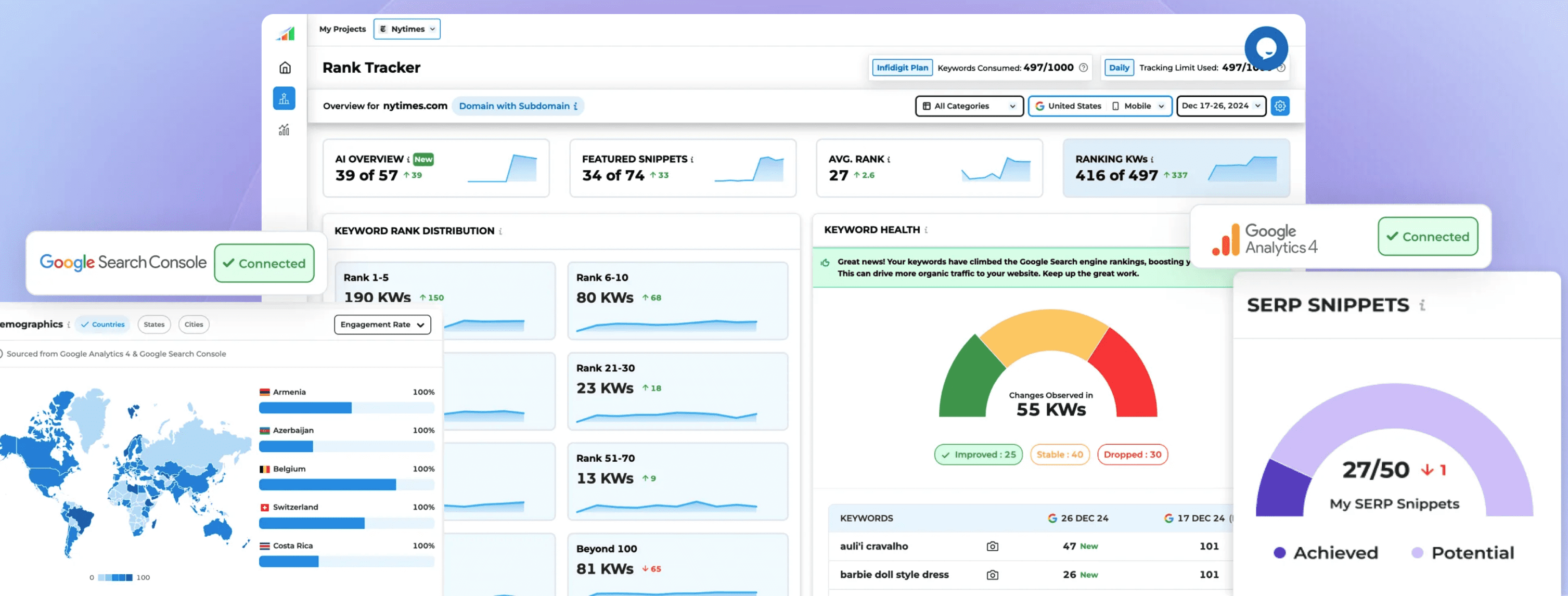
Task: Click info icon next to AI Overview
Action: click(x=408, y=160)
